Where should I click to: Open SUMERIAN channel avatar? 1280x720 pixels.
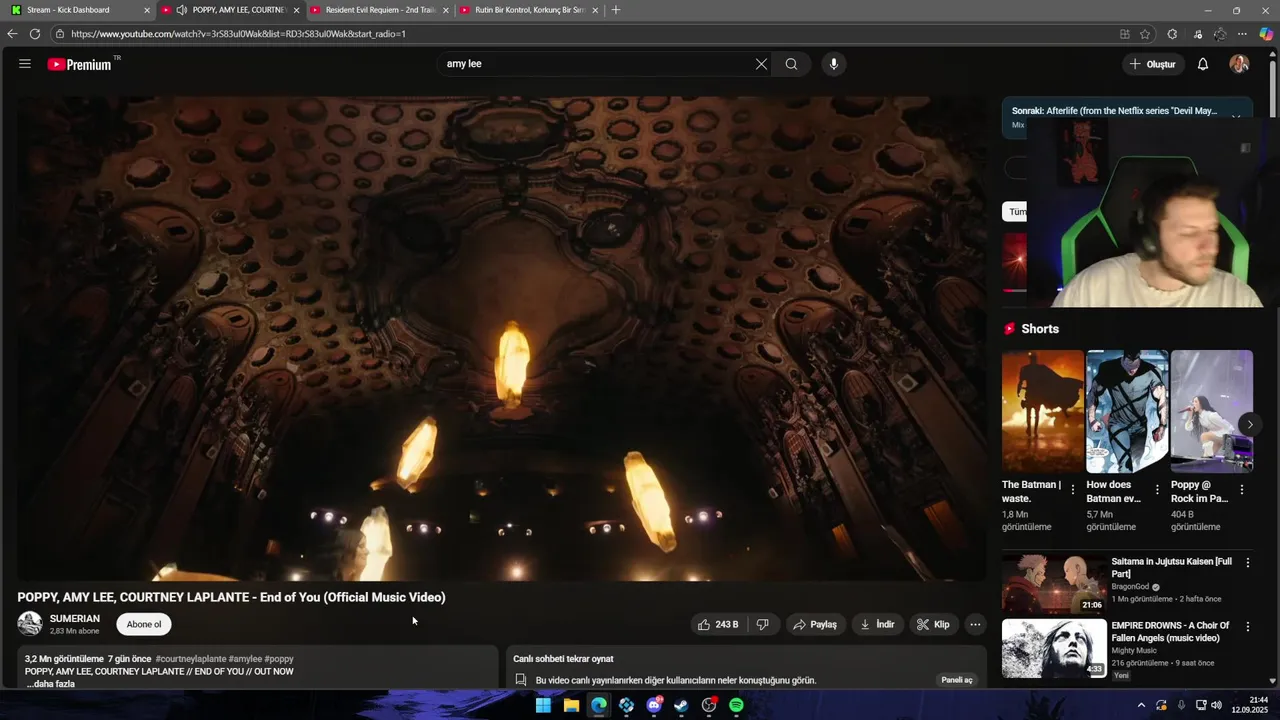[30, 624]
